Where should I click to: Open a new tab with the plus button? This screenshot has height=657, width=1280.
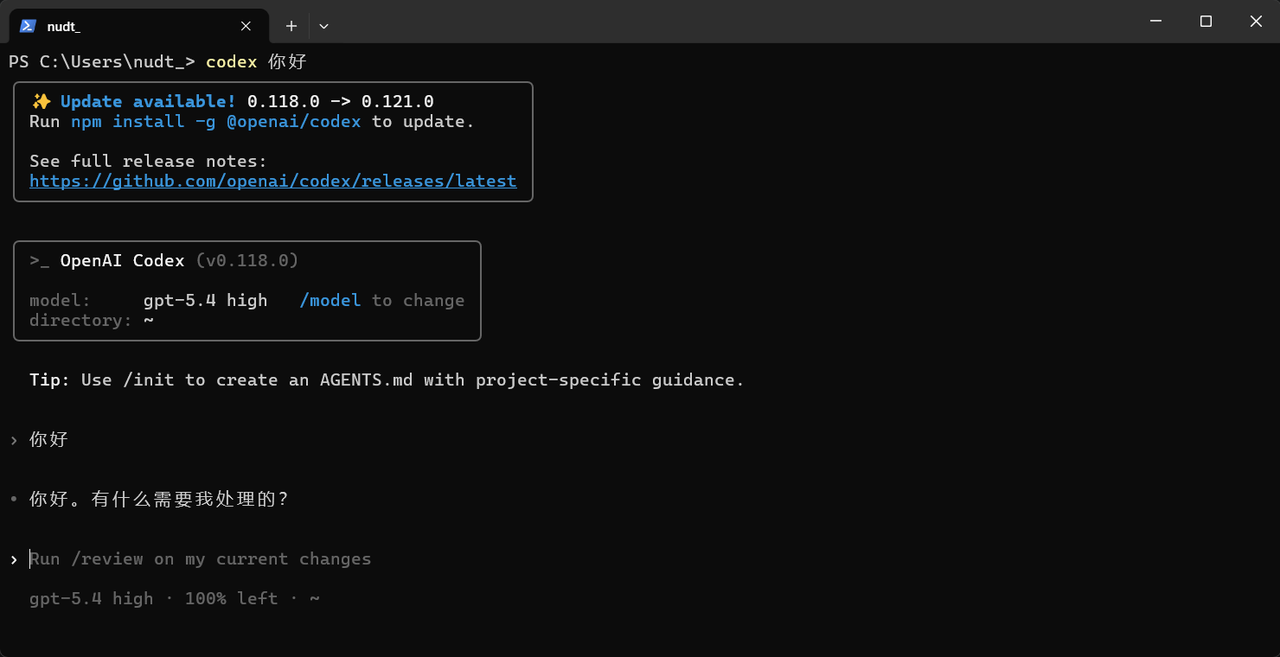pyautogui.click(x=291, y=26)
